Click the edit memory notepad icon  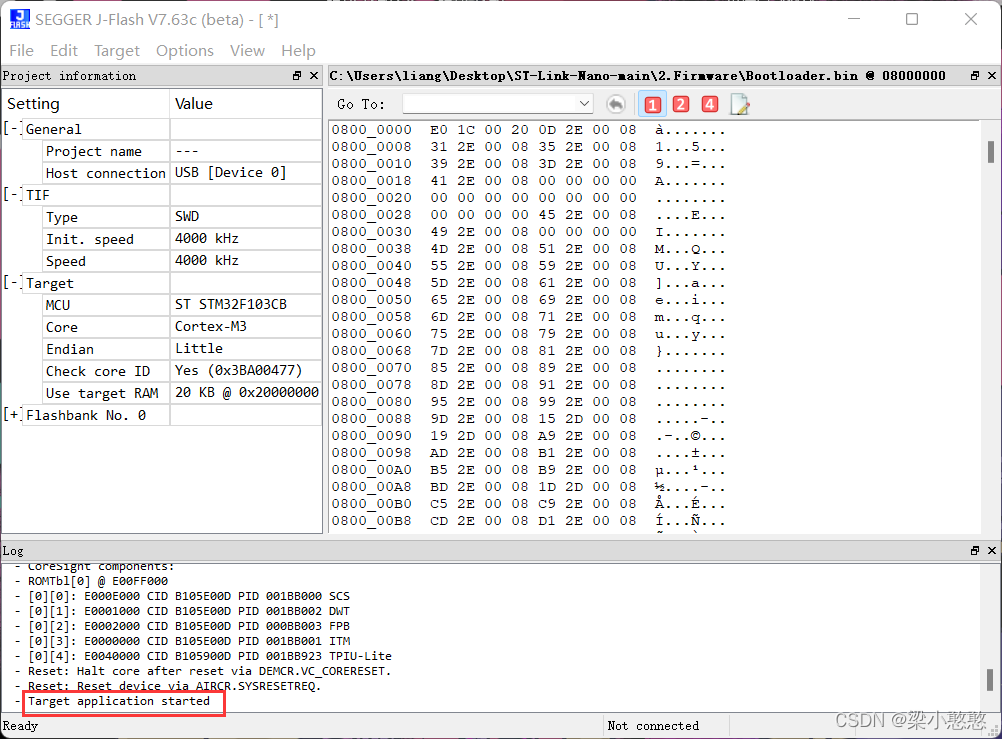click(x=739, y=104)
